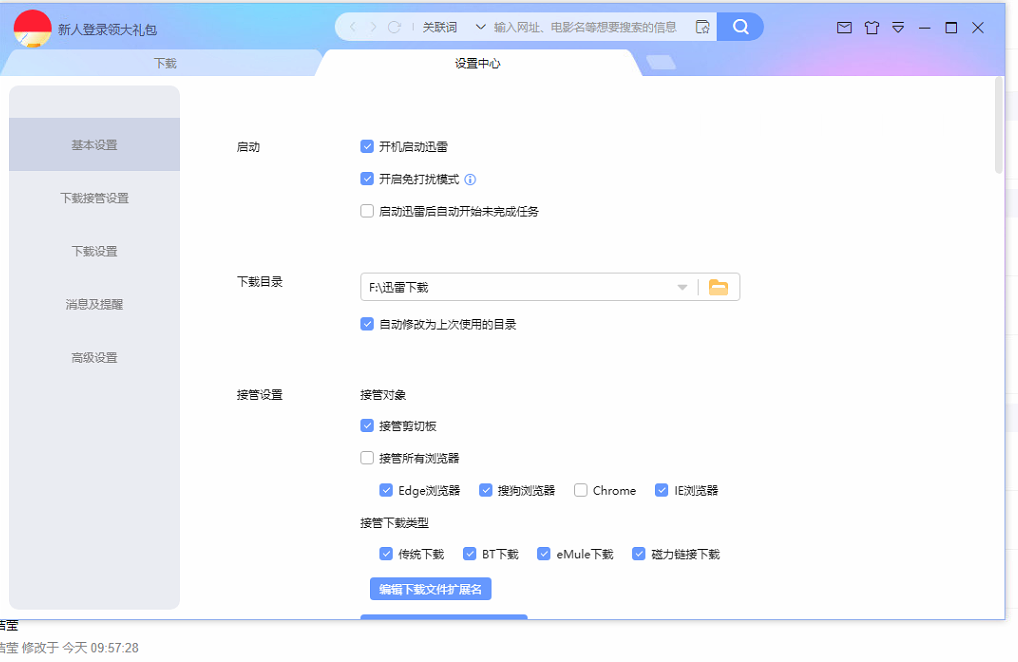Image resolution: width=1018 pixels, height=662 pixels.
Task: Click the back arrow in address bar
Action: coord(353,27)
